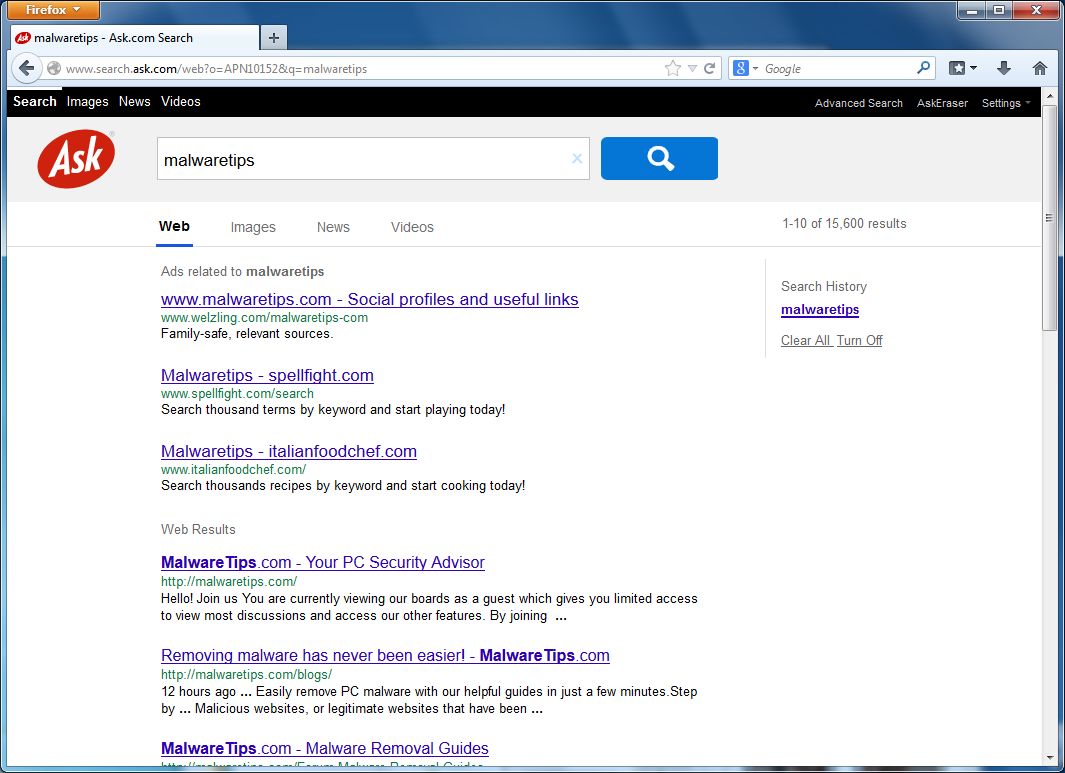Click the www.welzling.com/malwaretips-com URL text
Viewport: 1065px width, 773px height.
pyautogui.click(x=264, y=317)
